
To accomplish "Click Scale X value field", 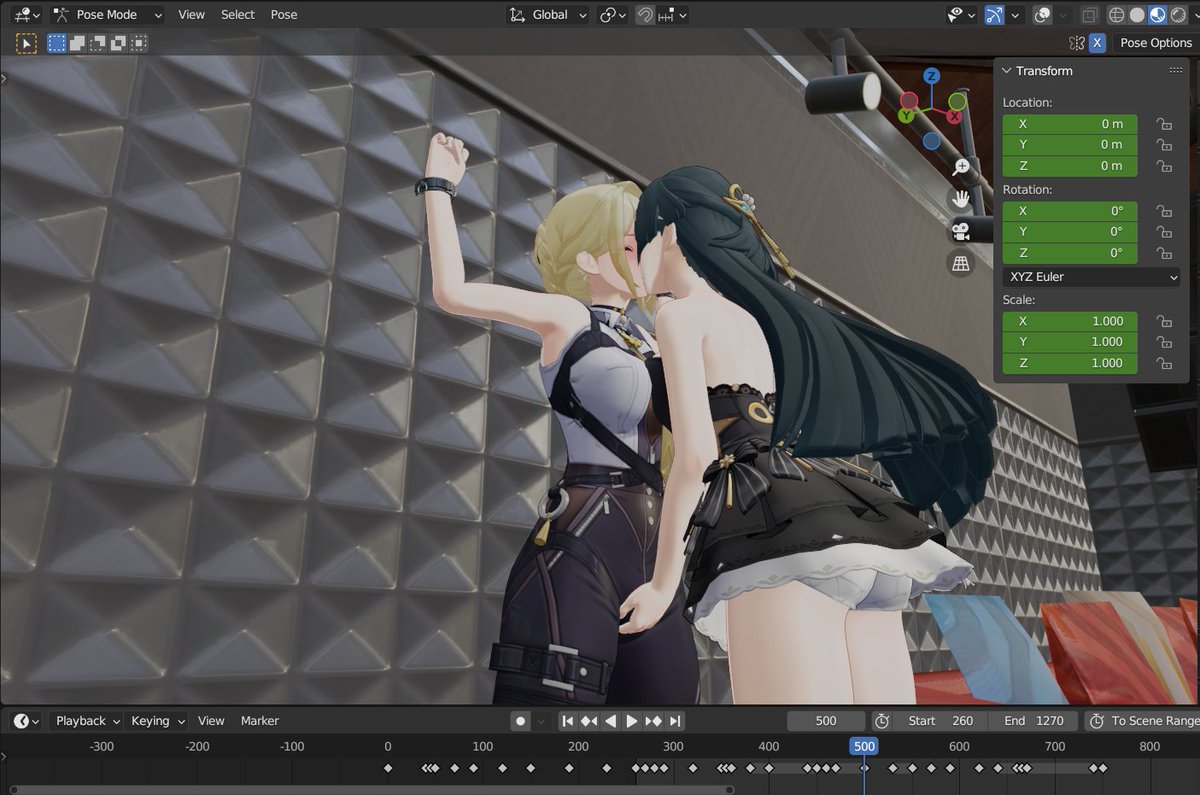I will pos(1070,321).
